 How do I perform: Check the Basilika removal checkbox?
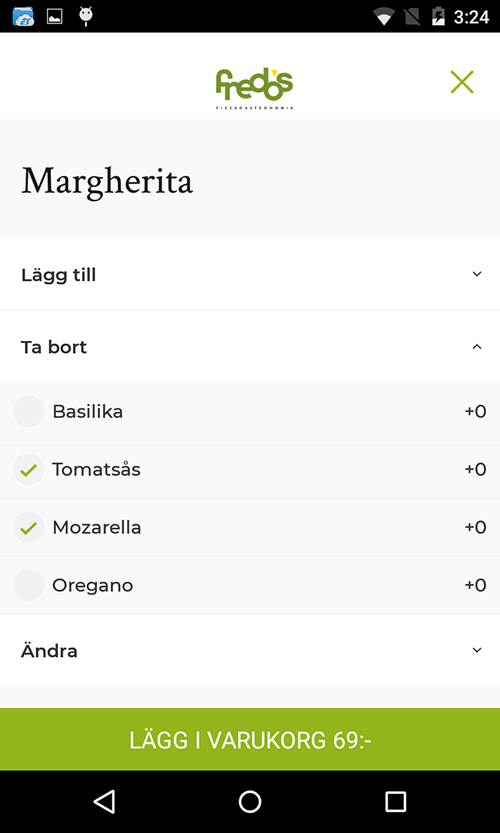tap(28, 411)
